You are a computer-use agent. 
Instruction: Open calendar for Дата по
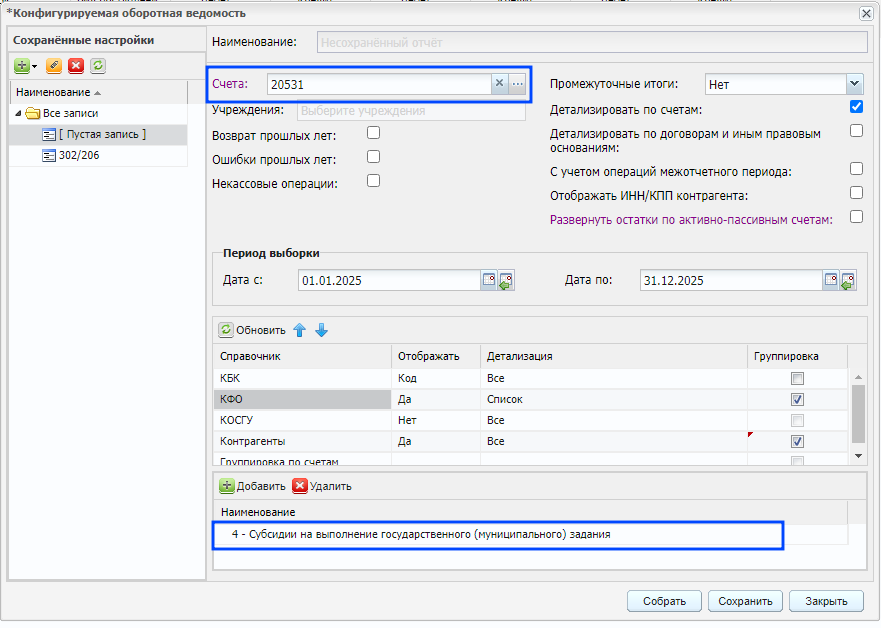pyautogui.click(x=830, y=280)
